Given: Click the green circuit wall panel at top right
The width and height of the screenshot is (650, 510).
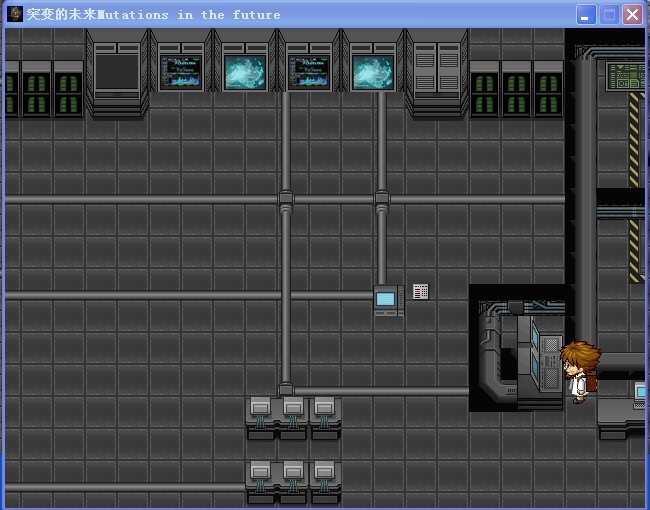Looking at the screenshot, I should 625,76.
